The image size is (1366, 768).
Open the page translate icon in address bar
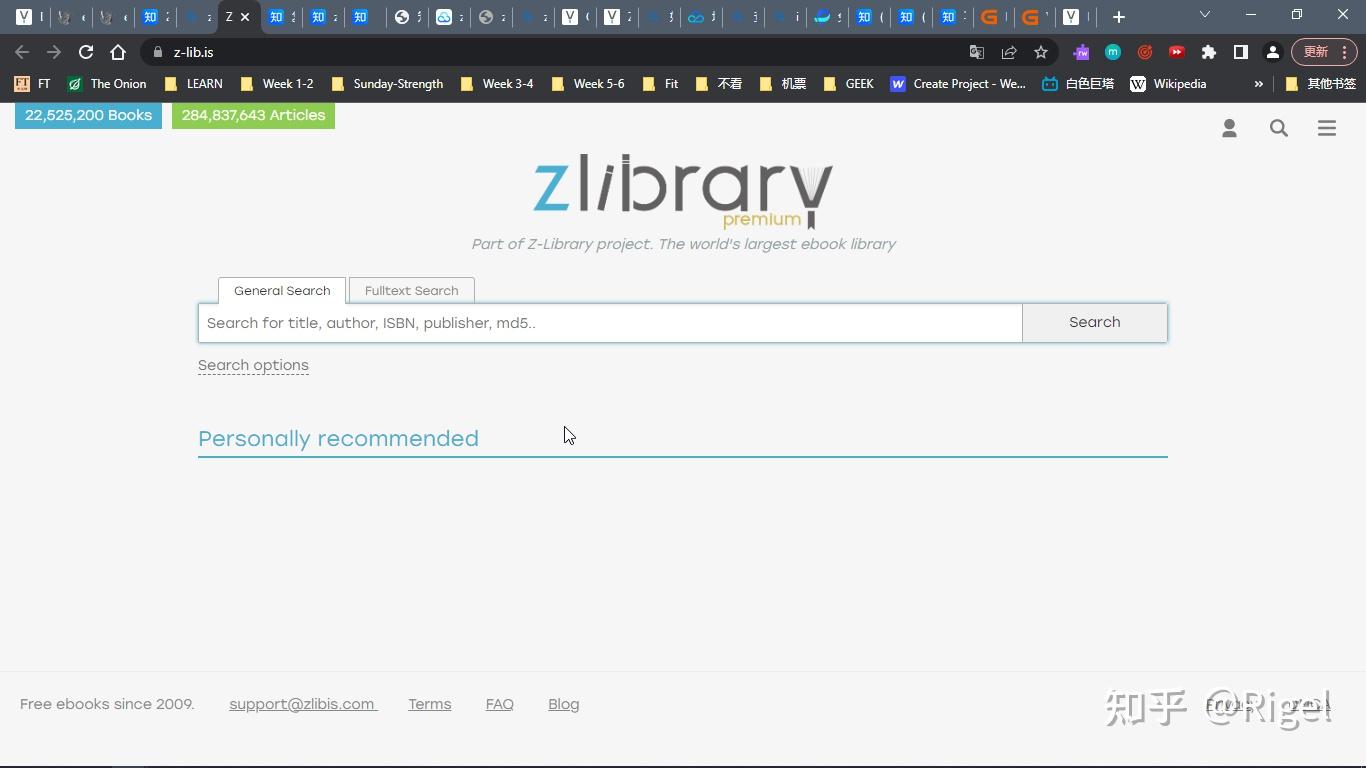[x=976, y=52]
